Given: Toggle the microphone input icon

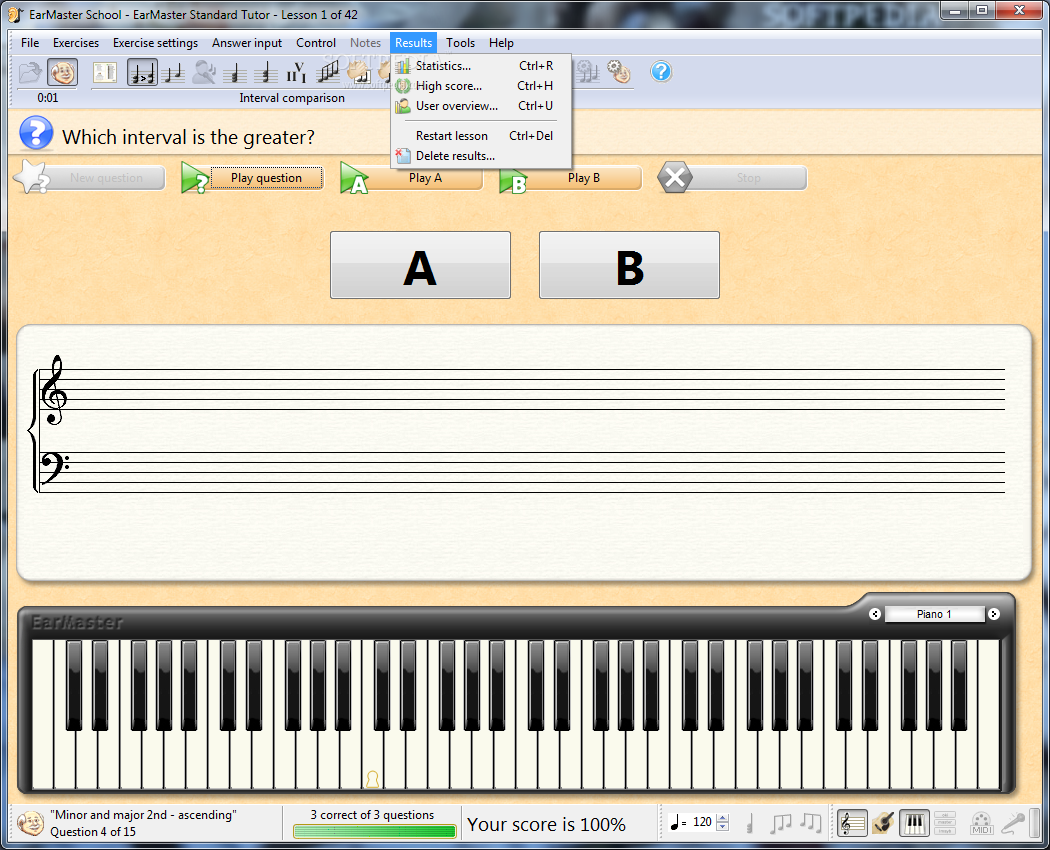Looking at the screenshot, I should tap(1012, 823).
